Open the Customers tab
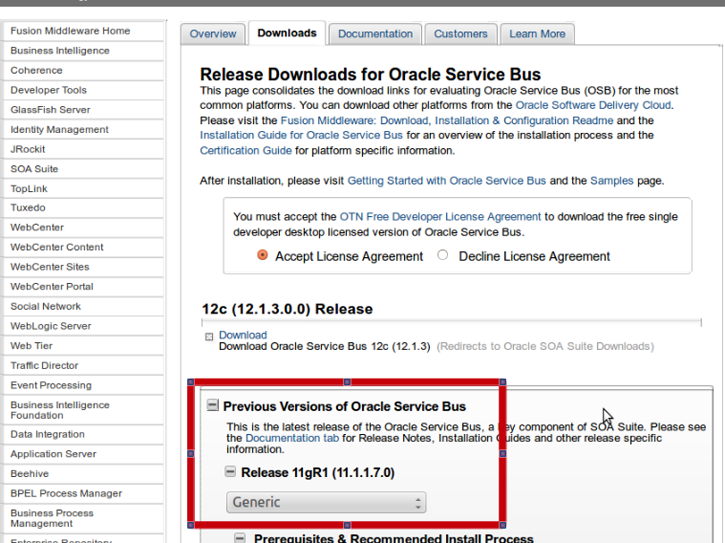 (x=461, y=34)
